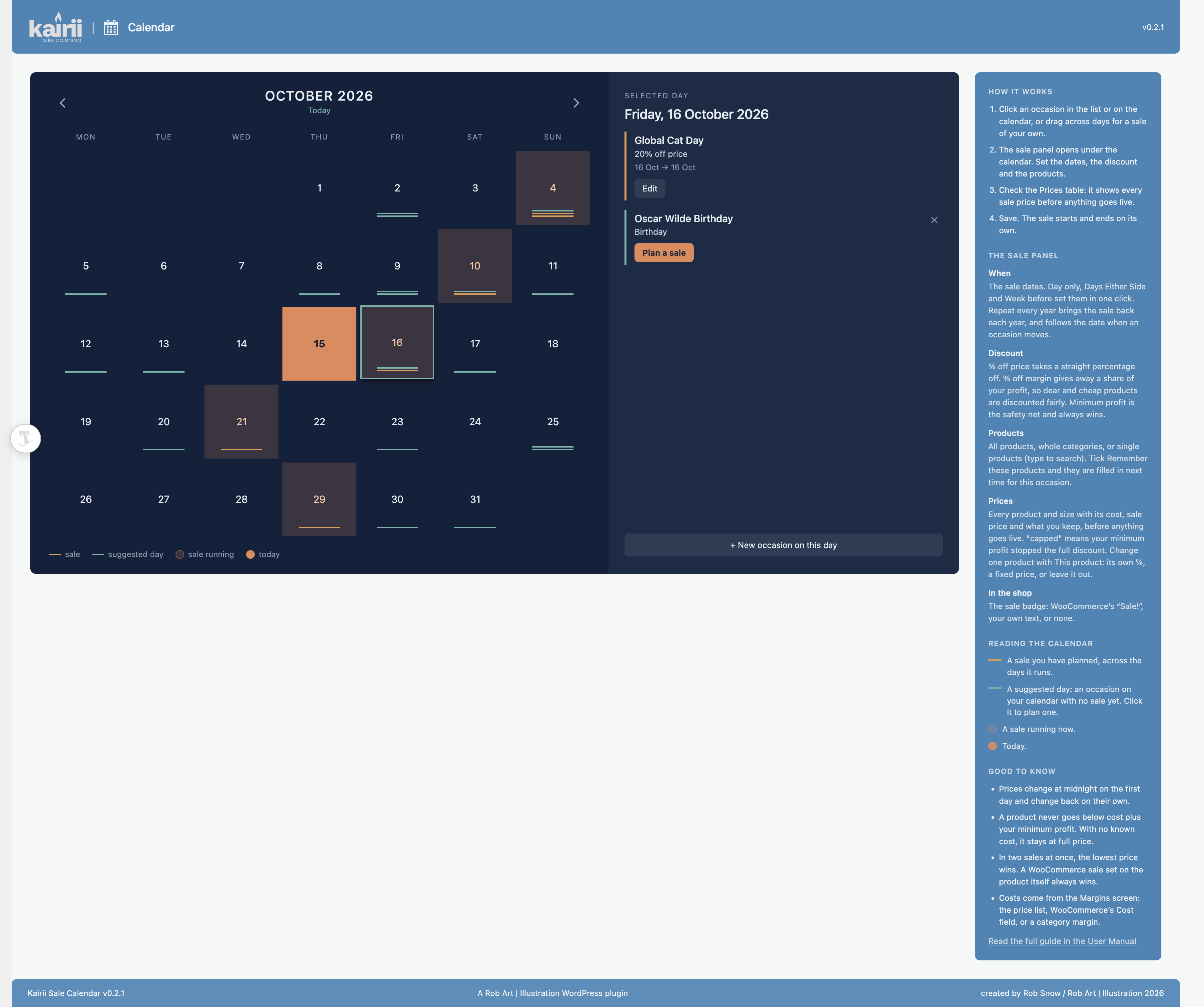Select October 9 on the calendar
1204x1007 pixels.
[397, 266]
